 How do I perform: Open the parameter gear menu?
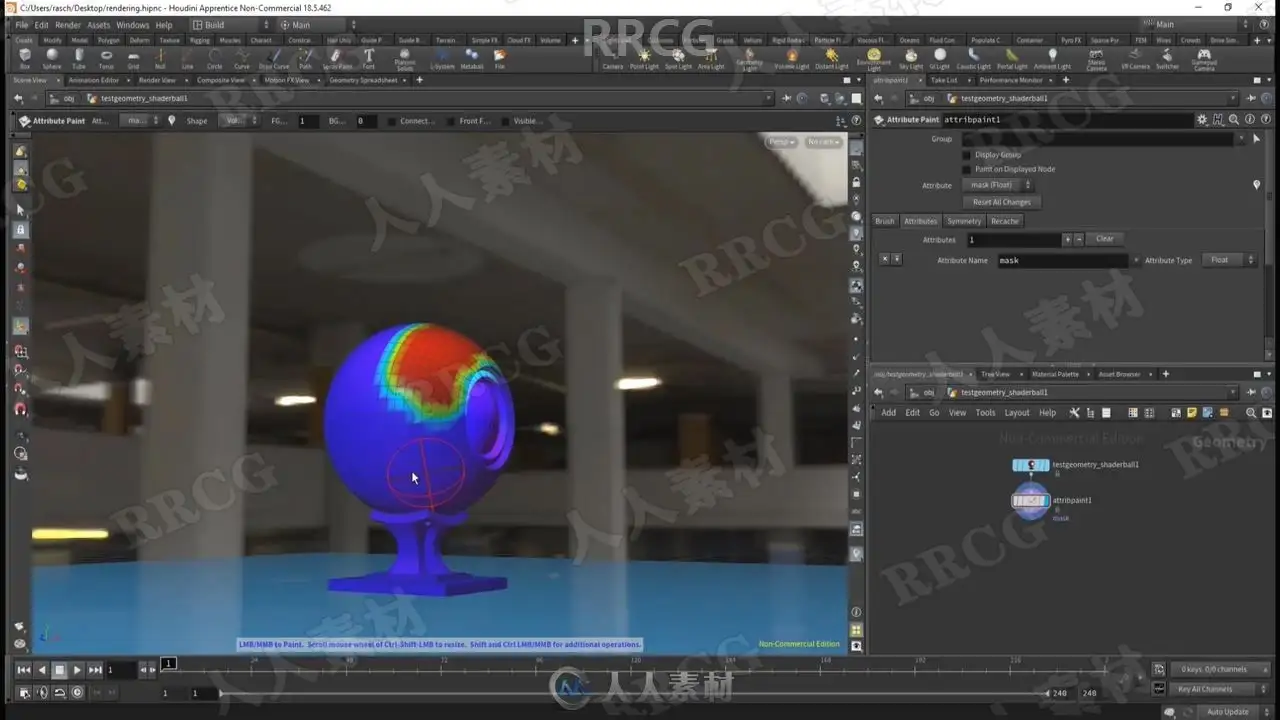click(1202, 120)
